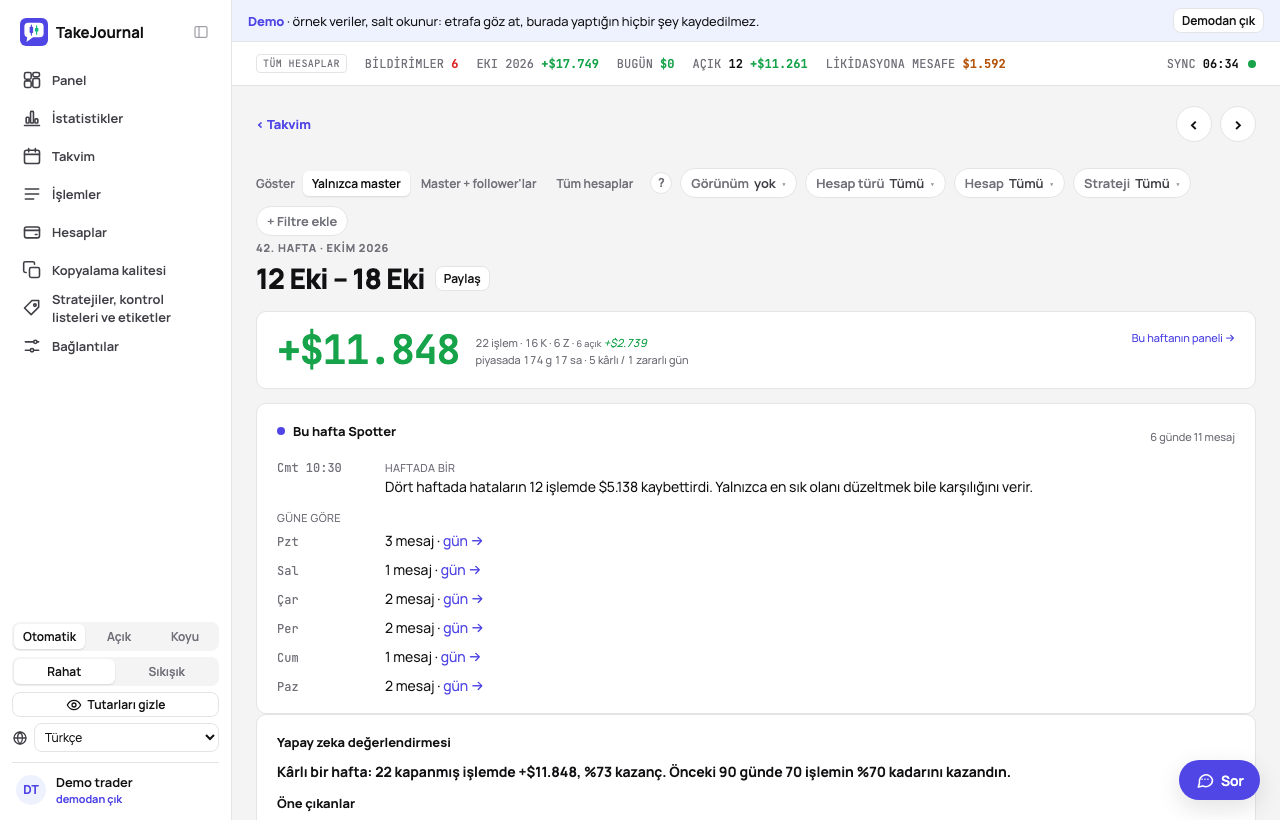Click + Filtre ekle button
Image resolution: width=1280 pixels, height=820 pixels.
(x=302, y=221)
